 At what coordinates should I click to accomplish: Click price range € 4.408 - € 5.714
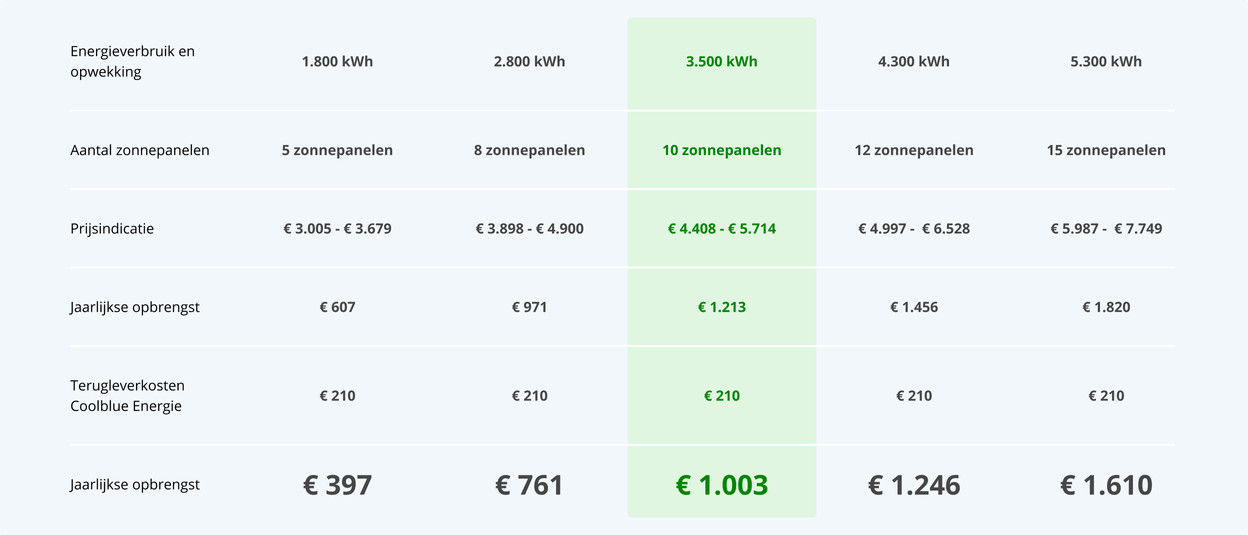tap(721, 229)
